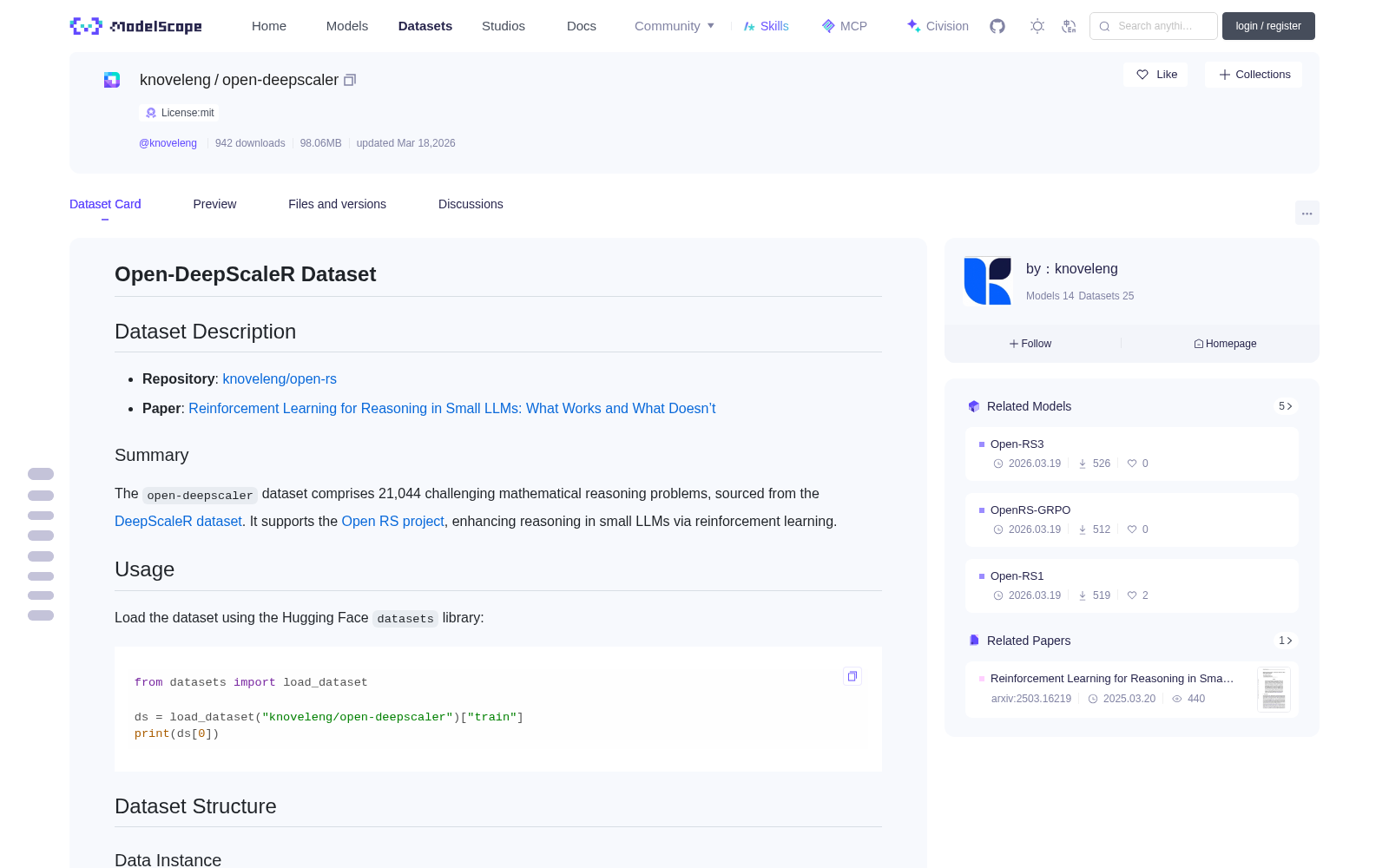
Task: Open the ModelScope logo homepage
Action: (135, 26)
